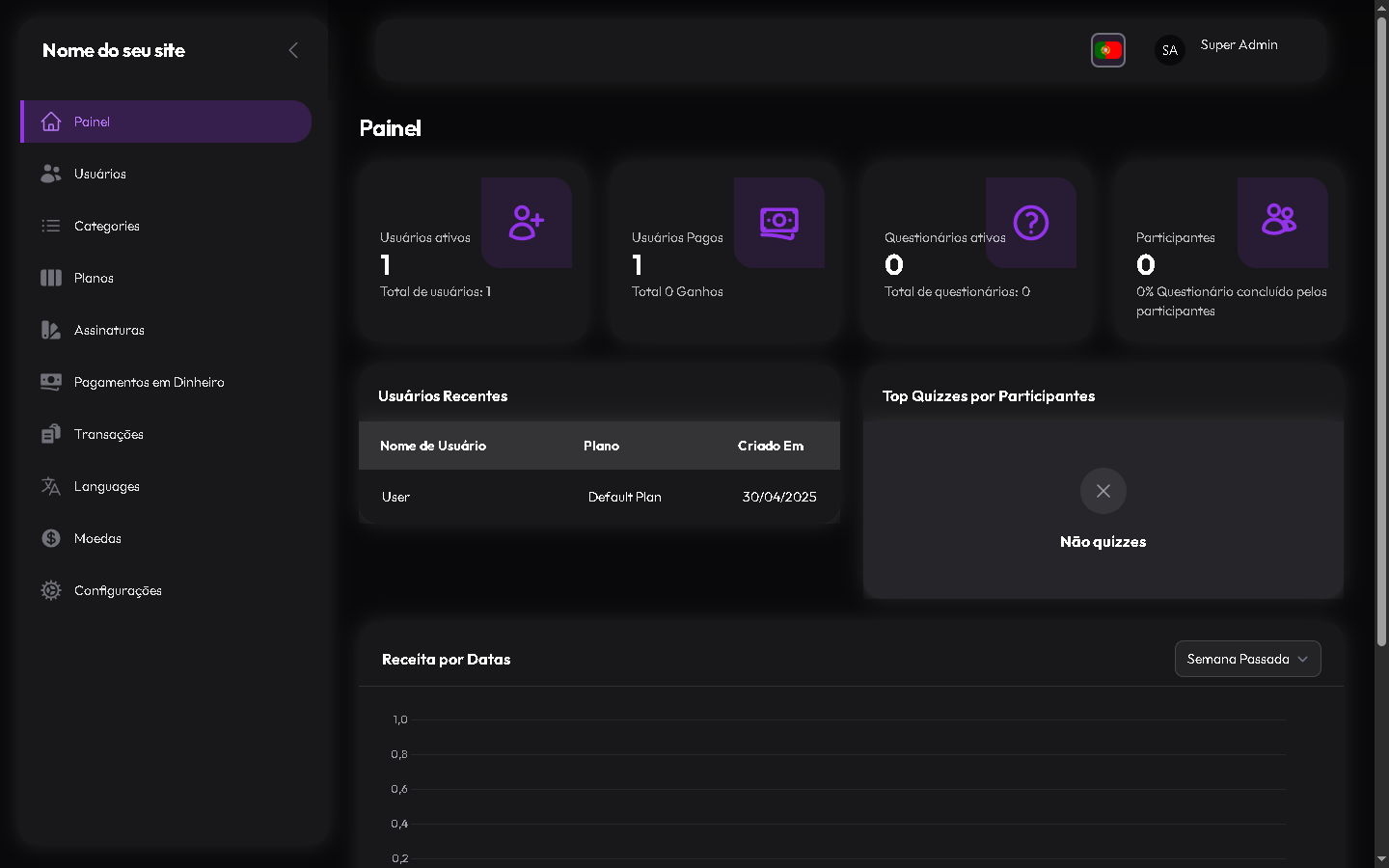Open the Super Admin profile menu
Viewport: 1389px width, 868px height.
[1219, 48]
